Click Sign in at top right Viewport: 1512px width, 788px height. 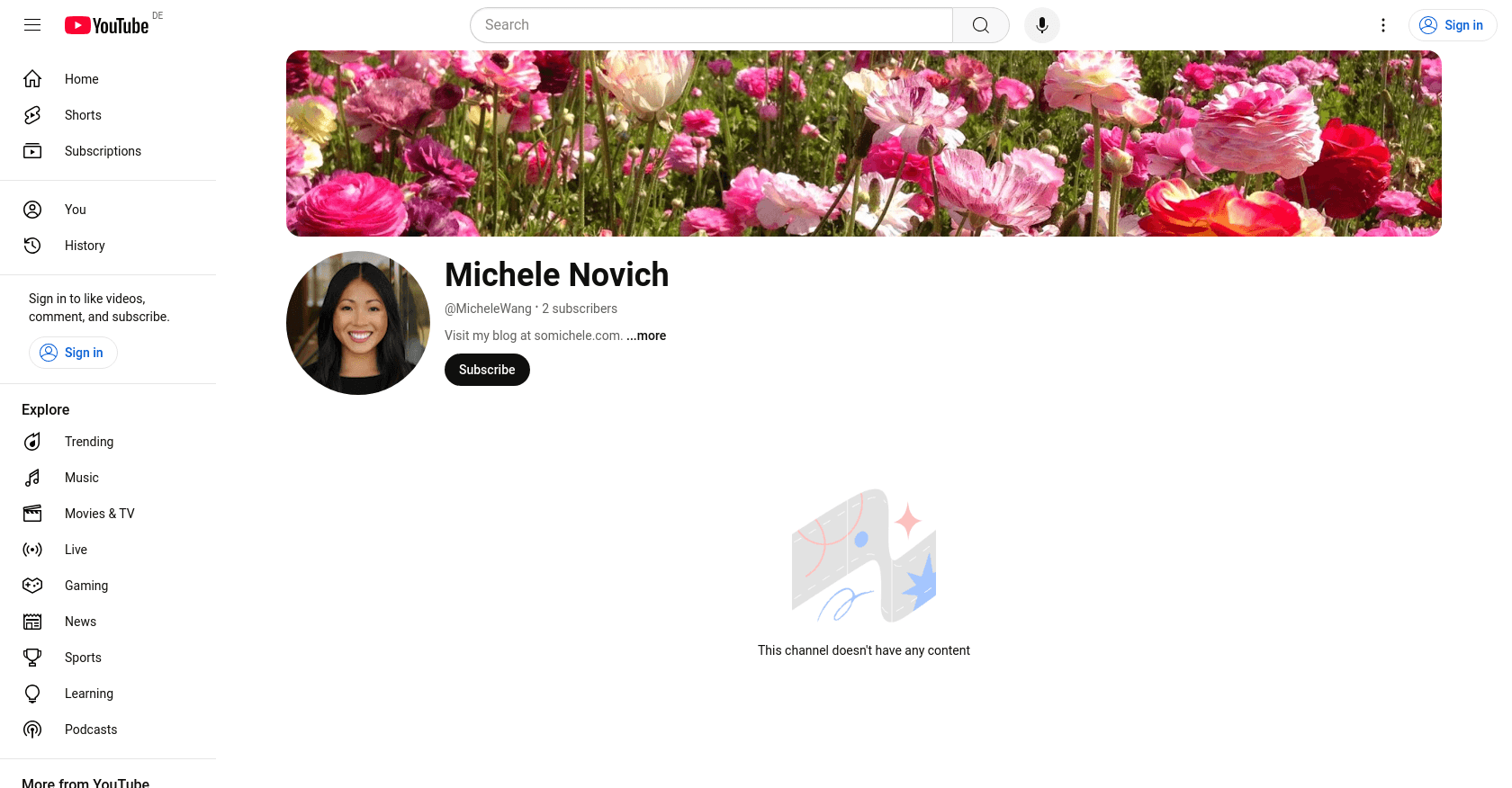1452,25
